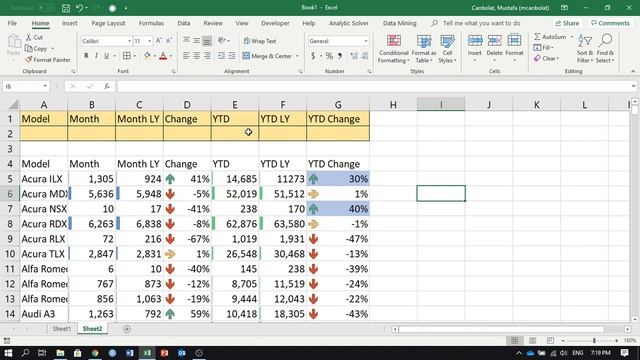Image resolution: width=640 pixels, height=360 pixels.
Task: Increase the font size
Action: click(158, 40)
